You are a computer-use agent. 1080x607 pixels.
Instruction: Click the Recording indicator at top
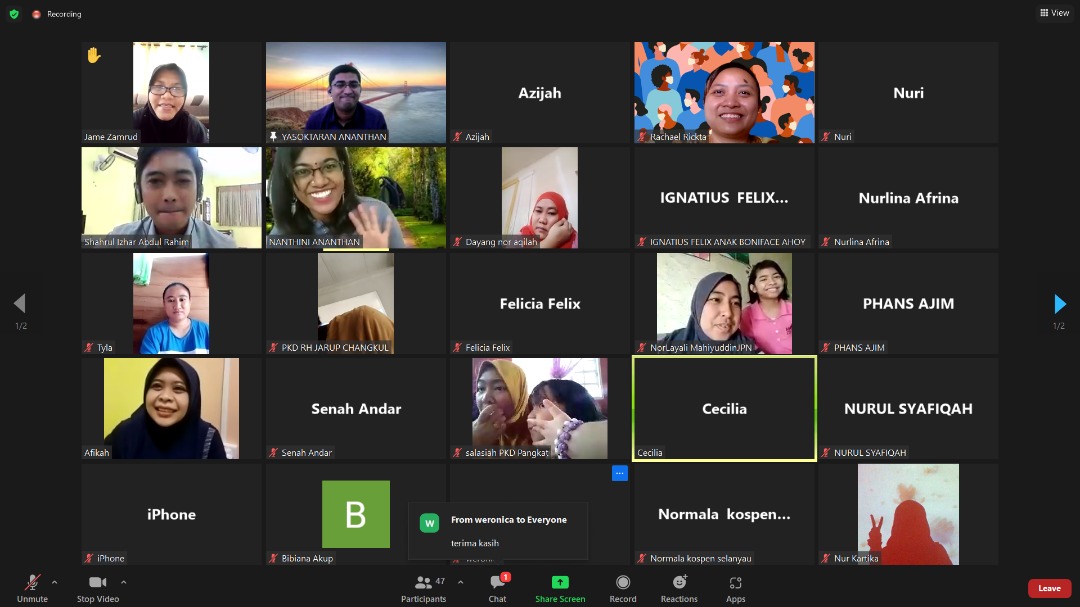[x=58, y=14]
